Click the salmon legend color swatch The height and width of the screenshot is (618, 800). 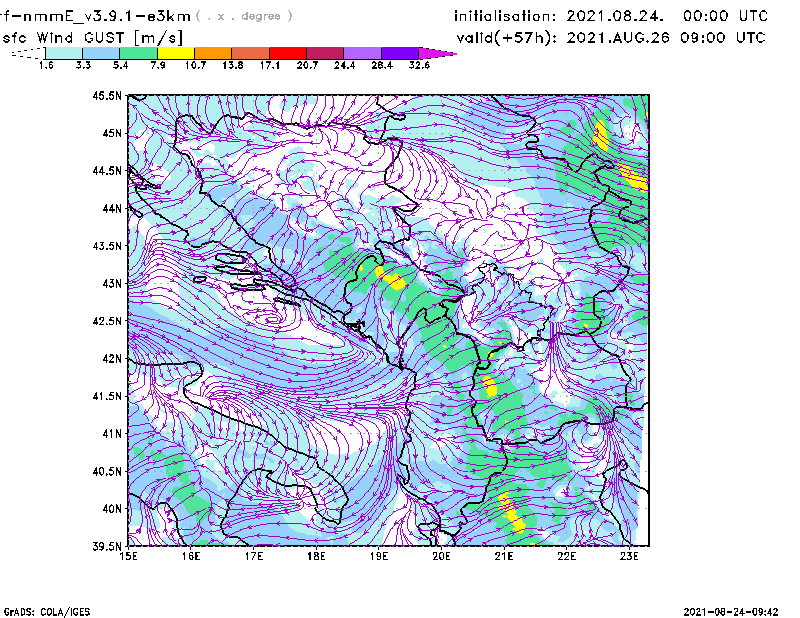point(251,53)
